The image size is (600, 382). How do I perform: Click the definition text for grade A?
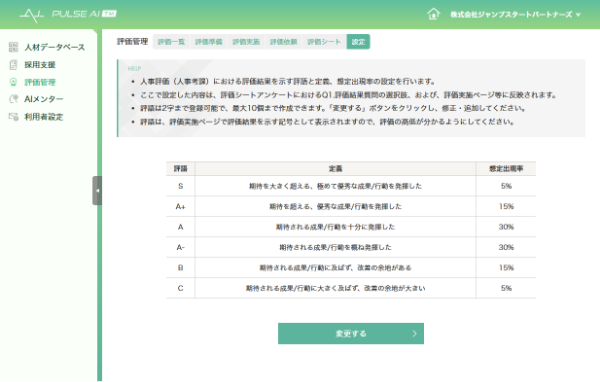tap(336, 227)
